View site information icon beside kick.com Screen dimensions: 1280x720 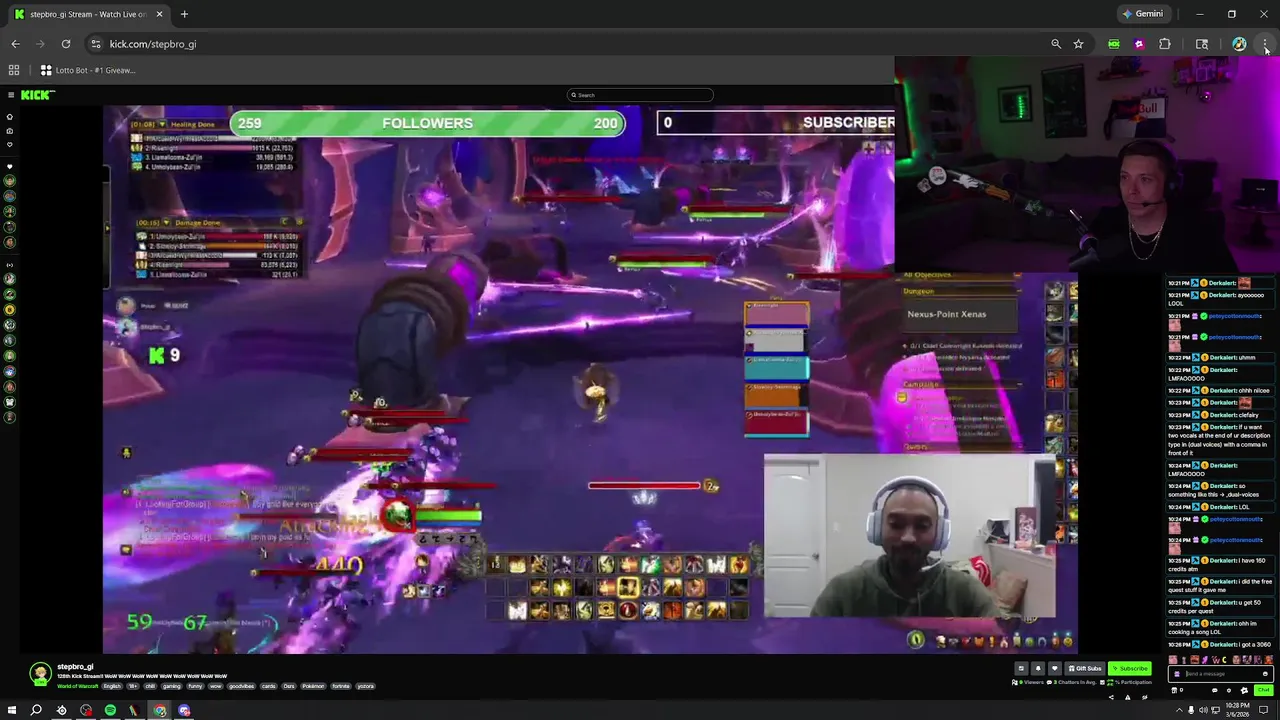coord(95,44)
